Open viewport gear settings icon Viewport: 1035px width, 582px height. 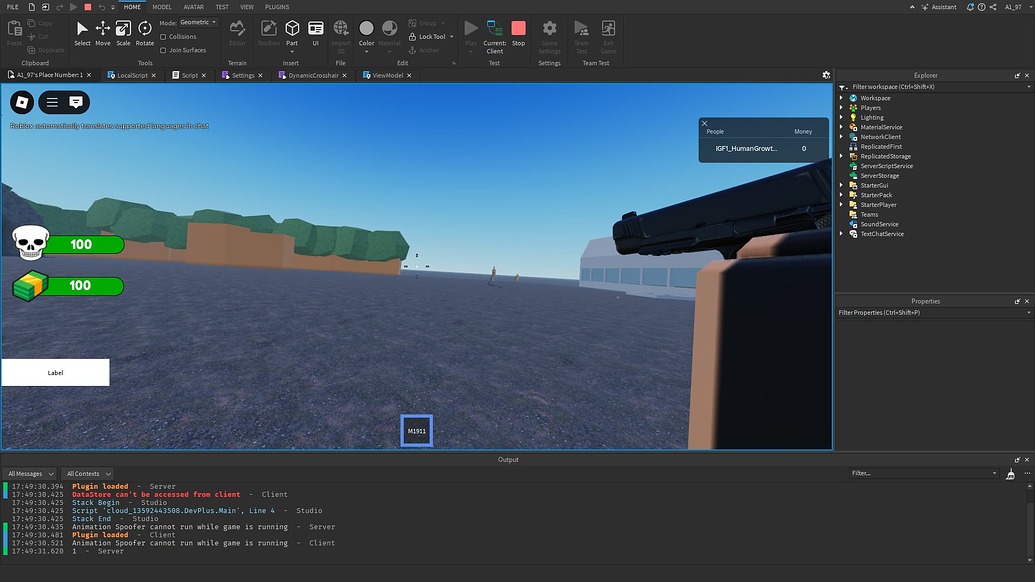[826, 75]
